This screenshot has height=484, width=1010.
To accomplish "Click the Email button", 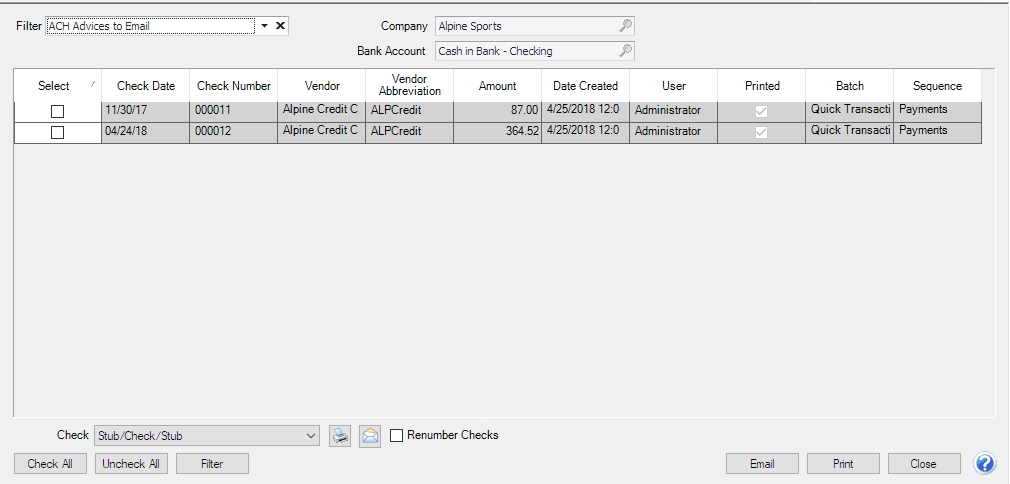I will tap(762, 464).
